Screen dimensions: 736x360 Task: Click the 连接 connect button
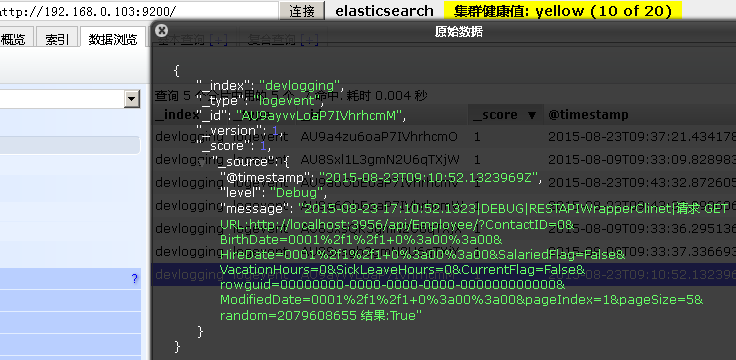(302, 11)
